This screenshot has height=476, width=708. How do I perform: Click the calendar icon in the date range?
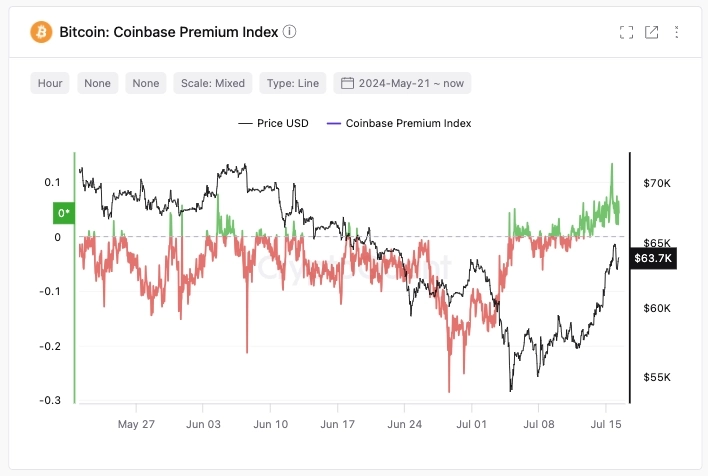[x=346, y=83]
